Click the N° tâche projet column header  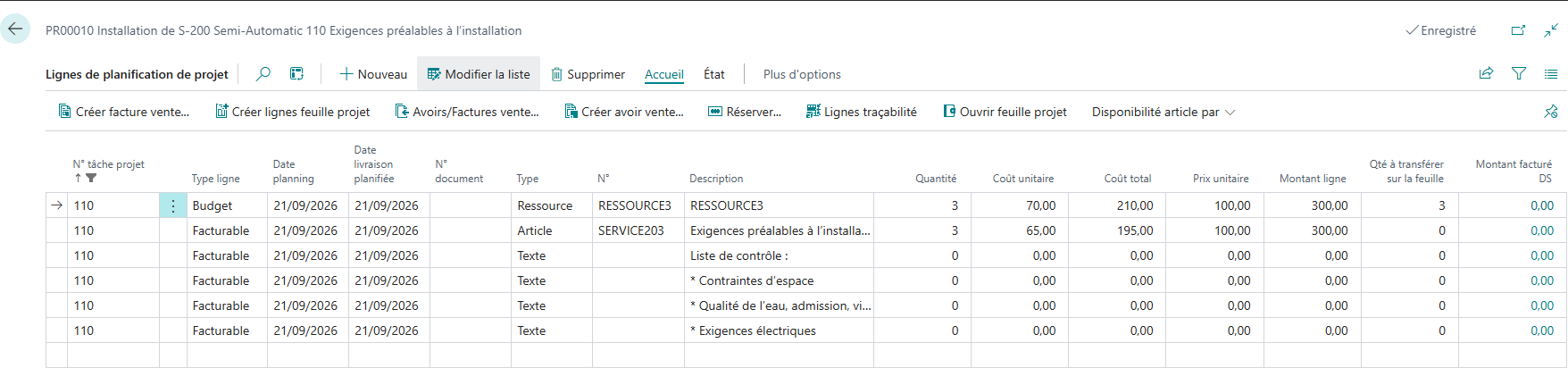(108, 164)
